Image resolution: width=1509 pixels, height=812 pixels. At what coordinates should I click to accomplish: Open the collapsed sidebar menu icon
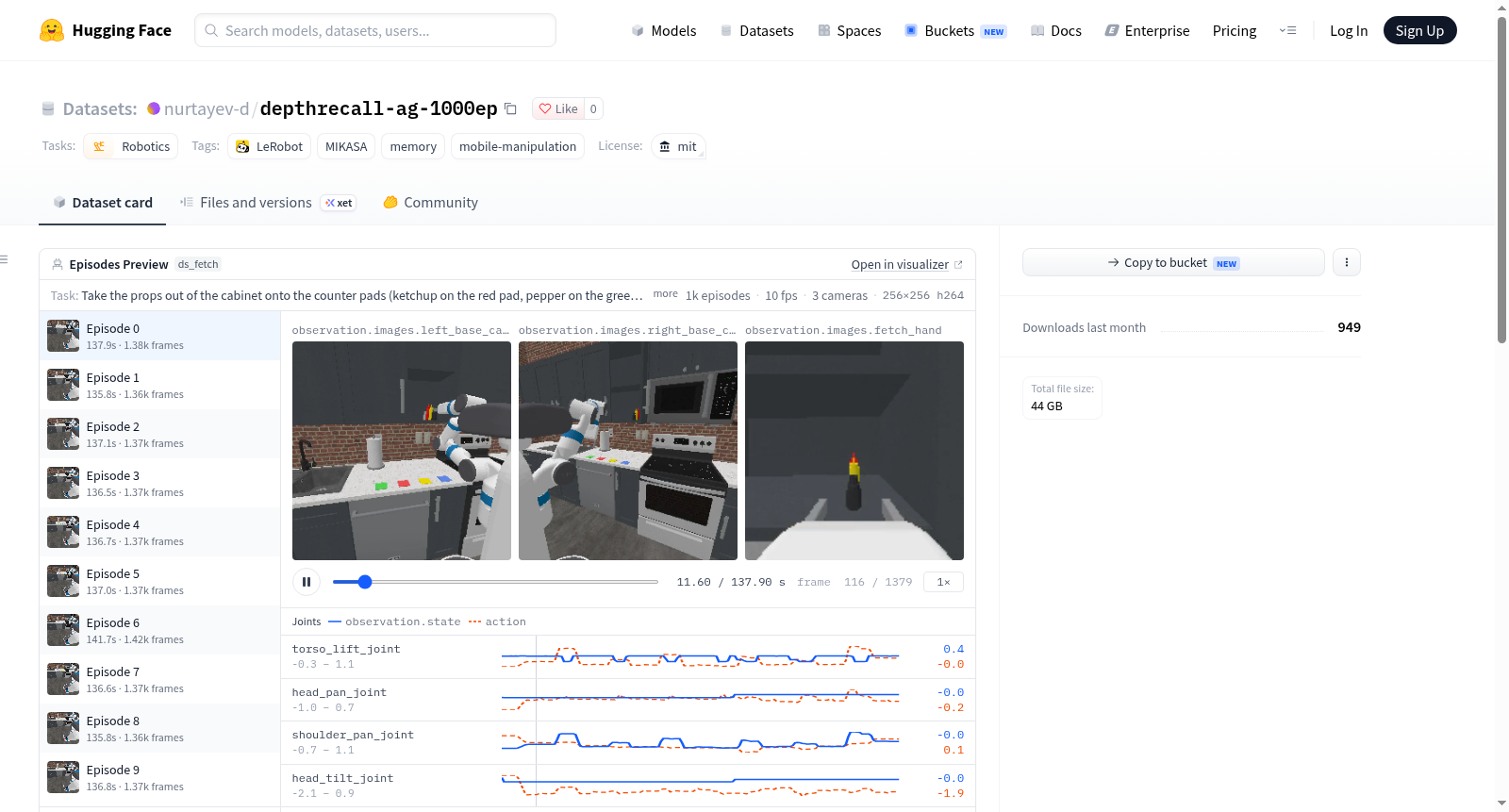click(4, 259)
